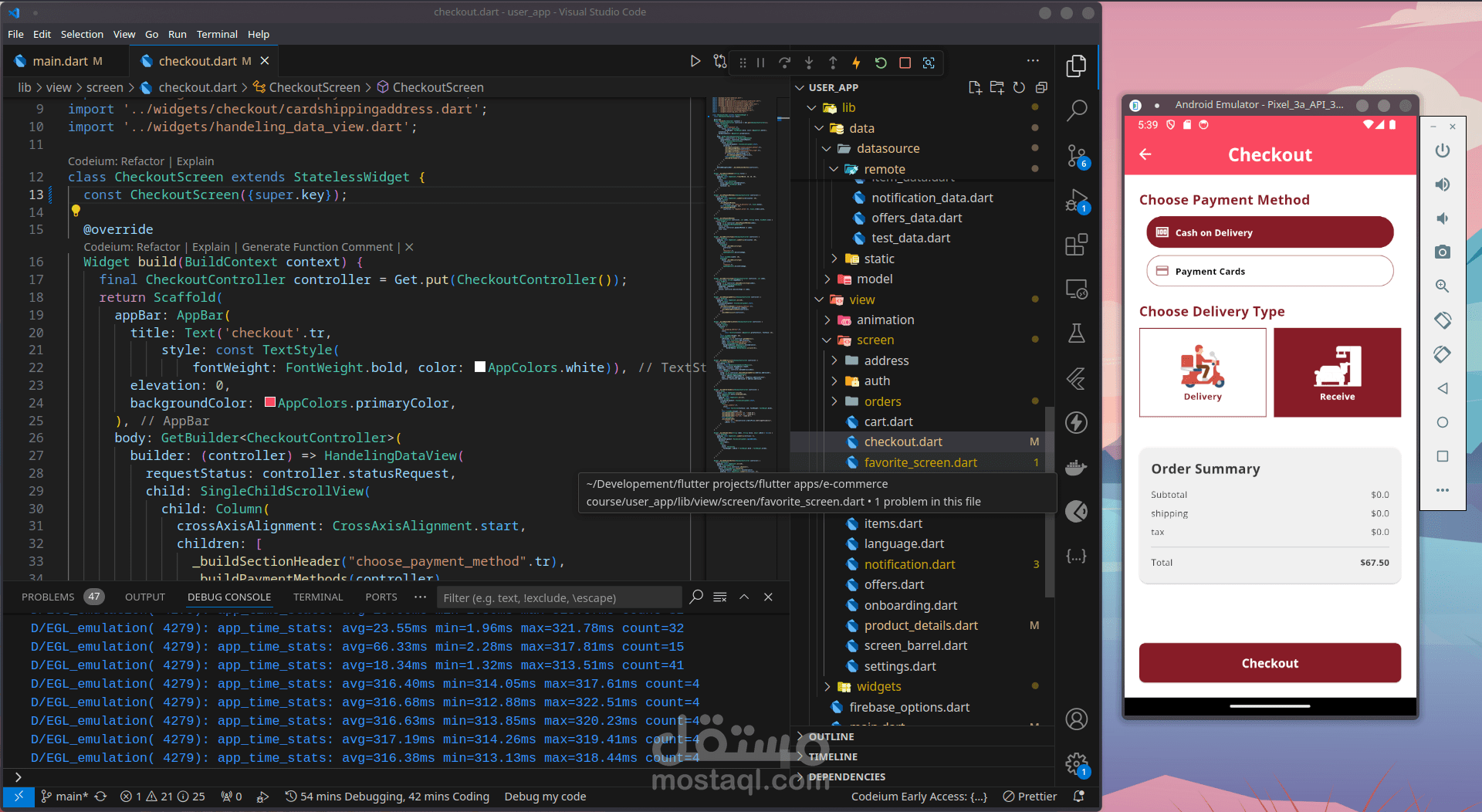This screenshot has height=812, width=1482.
Task: Open the Extensions view
Action: point(1076,245)
